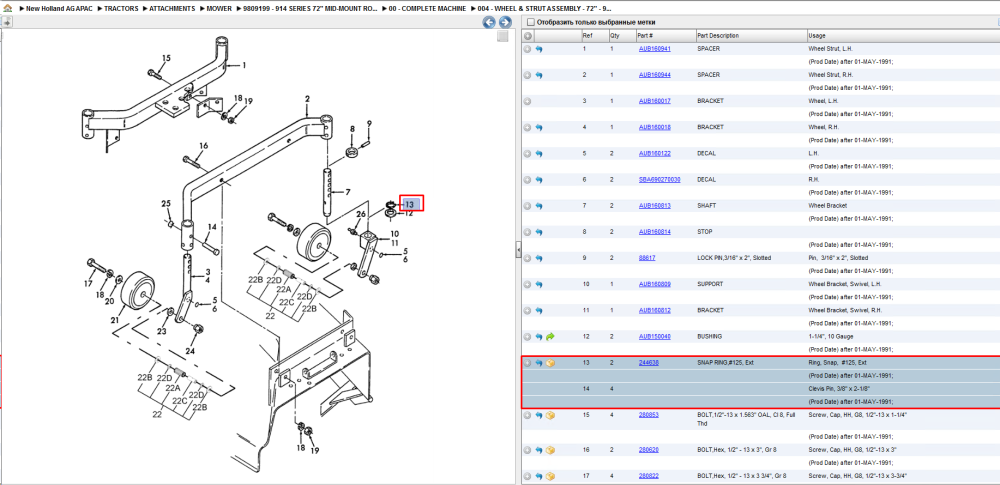
Task: Add part AUB160941 with its plus icon
Action: point(527,49)
